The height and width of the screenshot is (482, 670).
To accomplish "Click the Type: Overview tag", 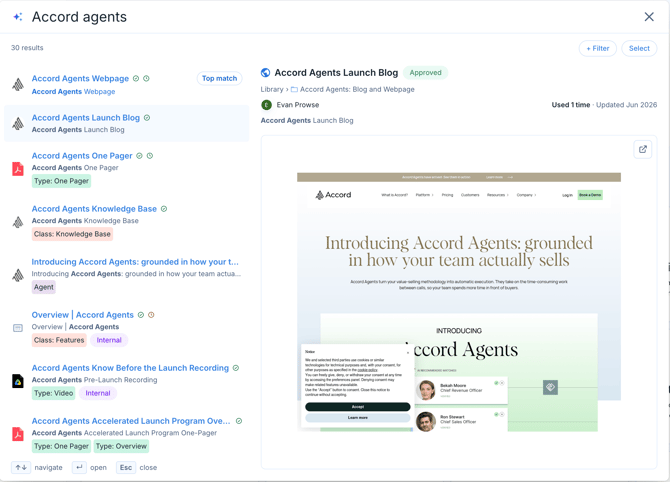I will coord(121,446).
